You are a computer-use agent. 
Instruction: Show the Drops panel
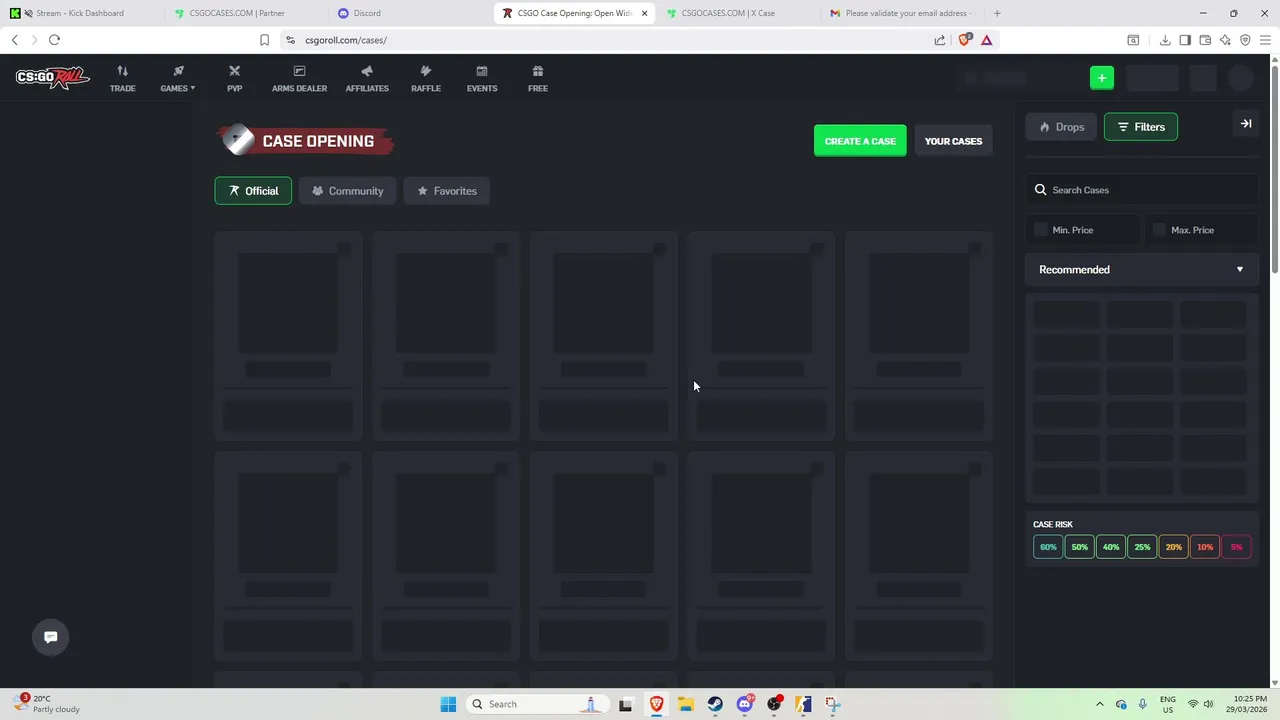tap(1061, 127)
